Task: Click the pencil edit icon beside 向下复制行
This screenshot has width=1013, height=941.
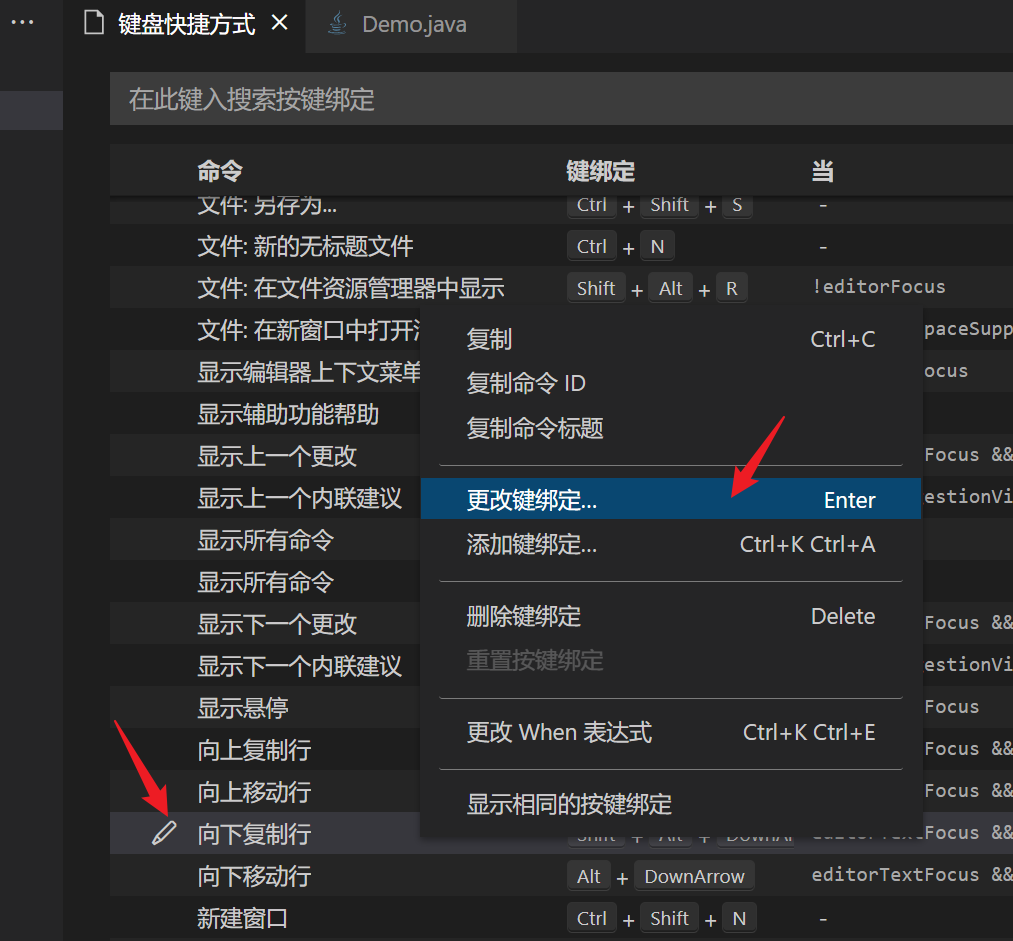Action: (163, 833)
